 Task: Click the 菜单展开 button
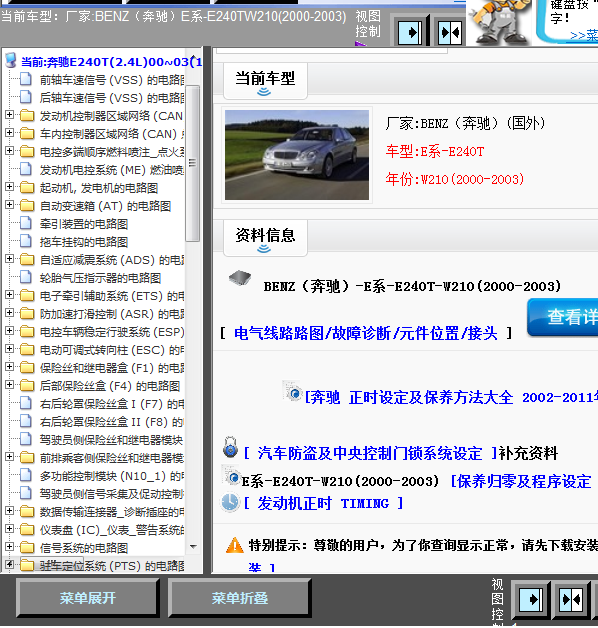(88, 598)
